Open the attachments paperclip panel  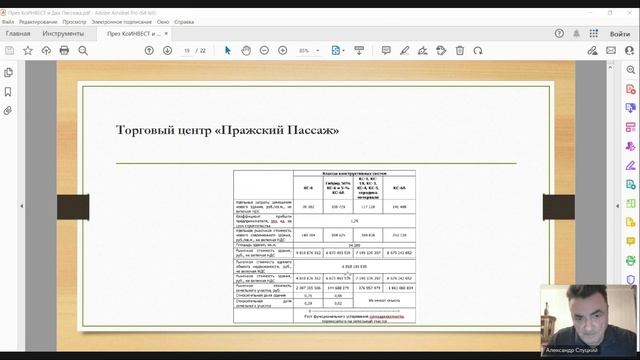pos(8,111)
